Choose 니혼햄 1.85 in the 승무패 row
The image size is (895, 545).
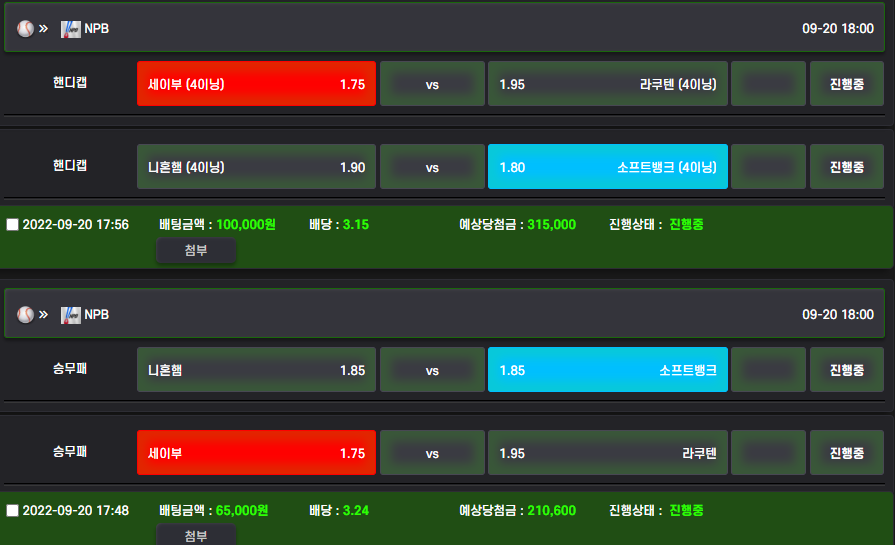(256, 370)
